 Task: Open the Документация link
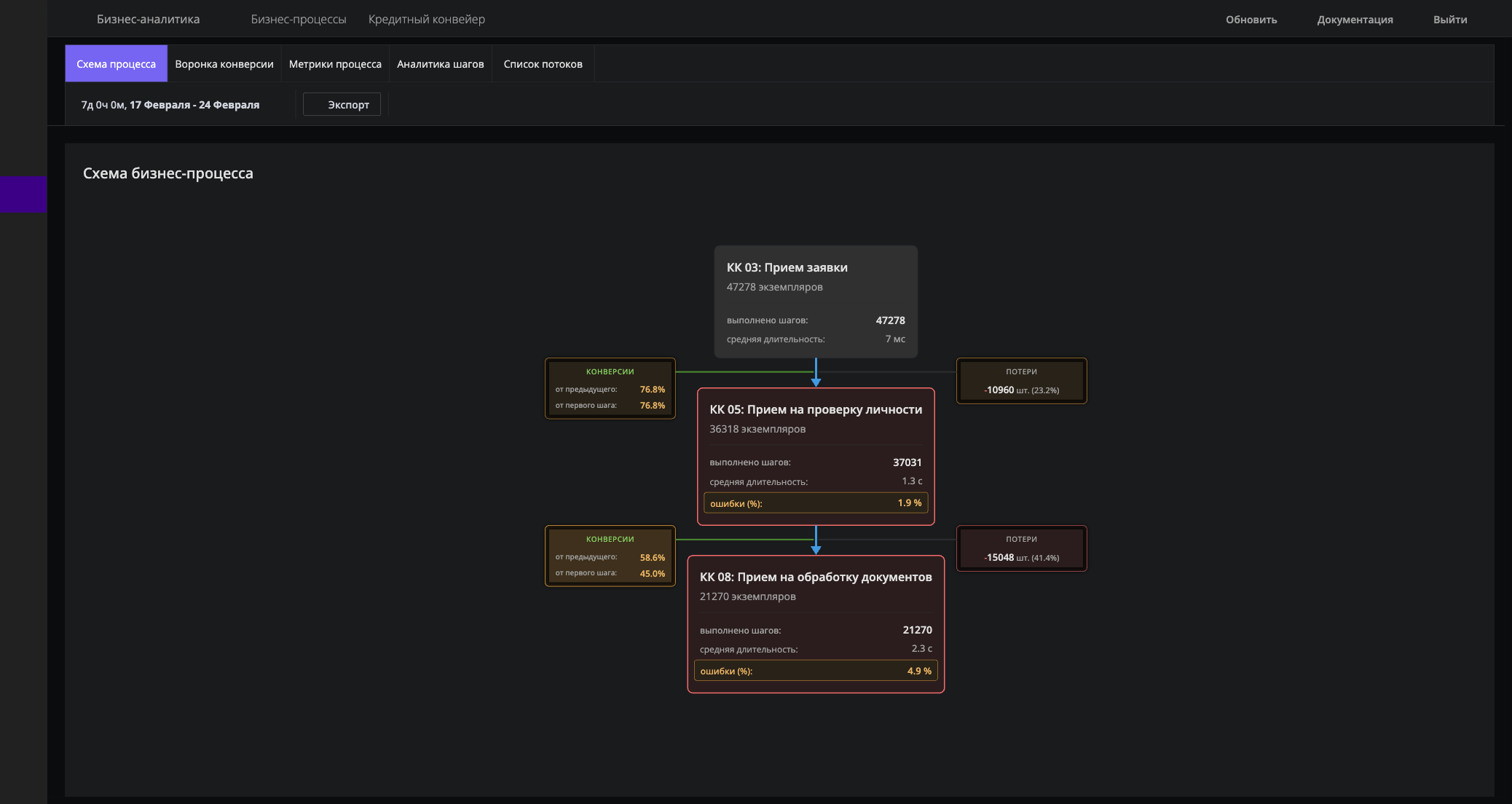click(x=1355, y=20)
